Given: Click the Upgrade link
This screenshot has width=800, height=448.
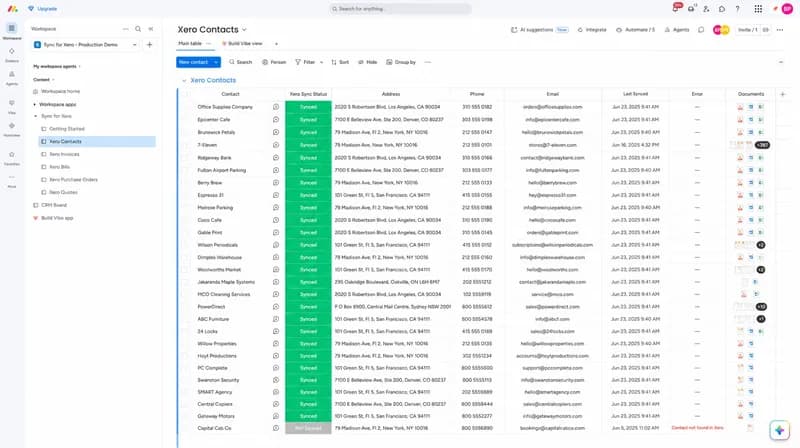Looking at the screenshot, I should (43, 9).
